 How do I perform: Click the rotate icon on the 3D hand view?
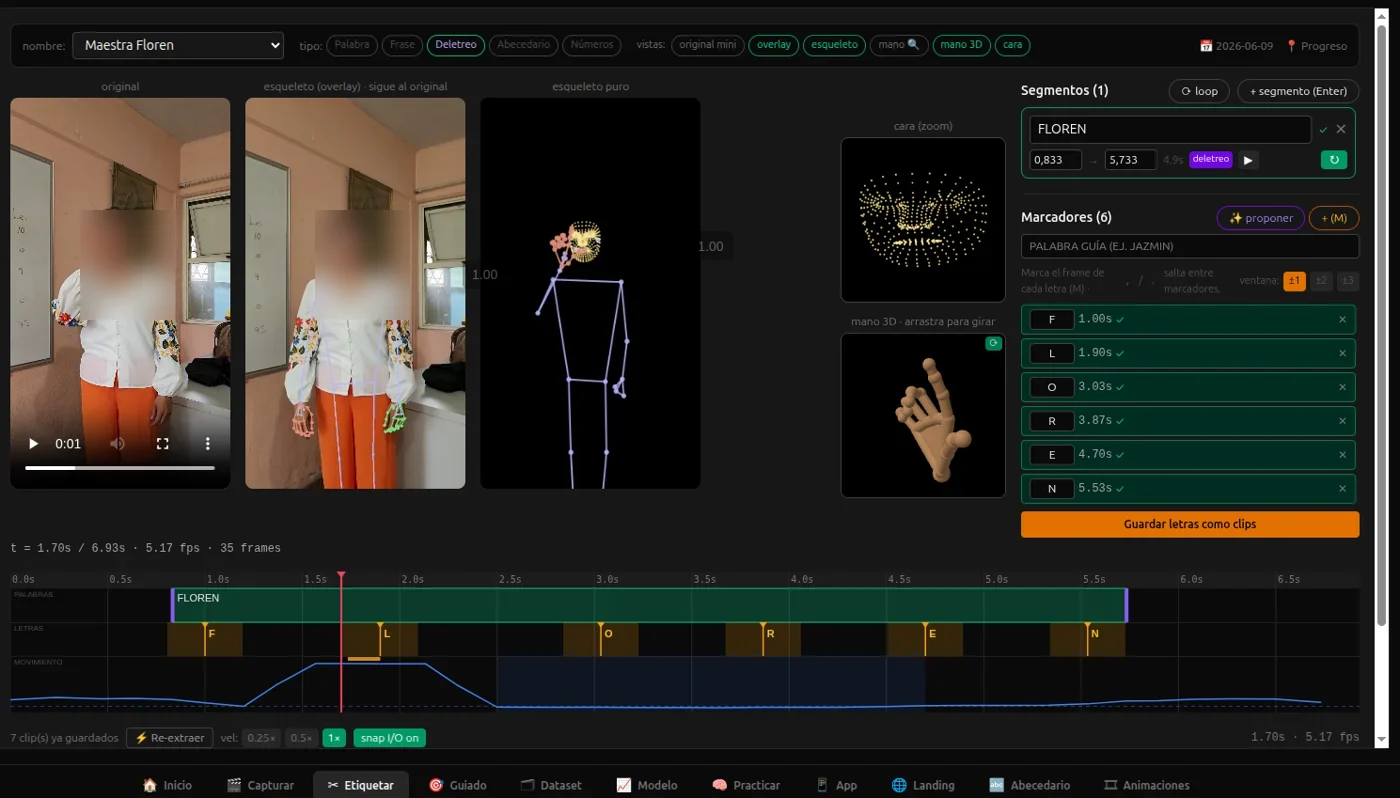tap(993, 343)
